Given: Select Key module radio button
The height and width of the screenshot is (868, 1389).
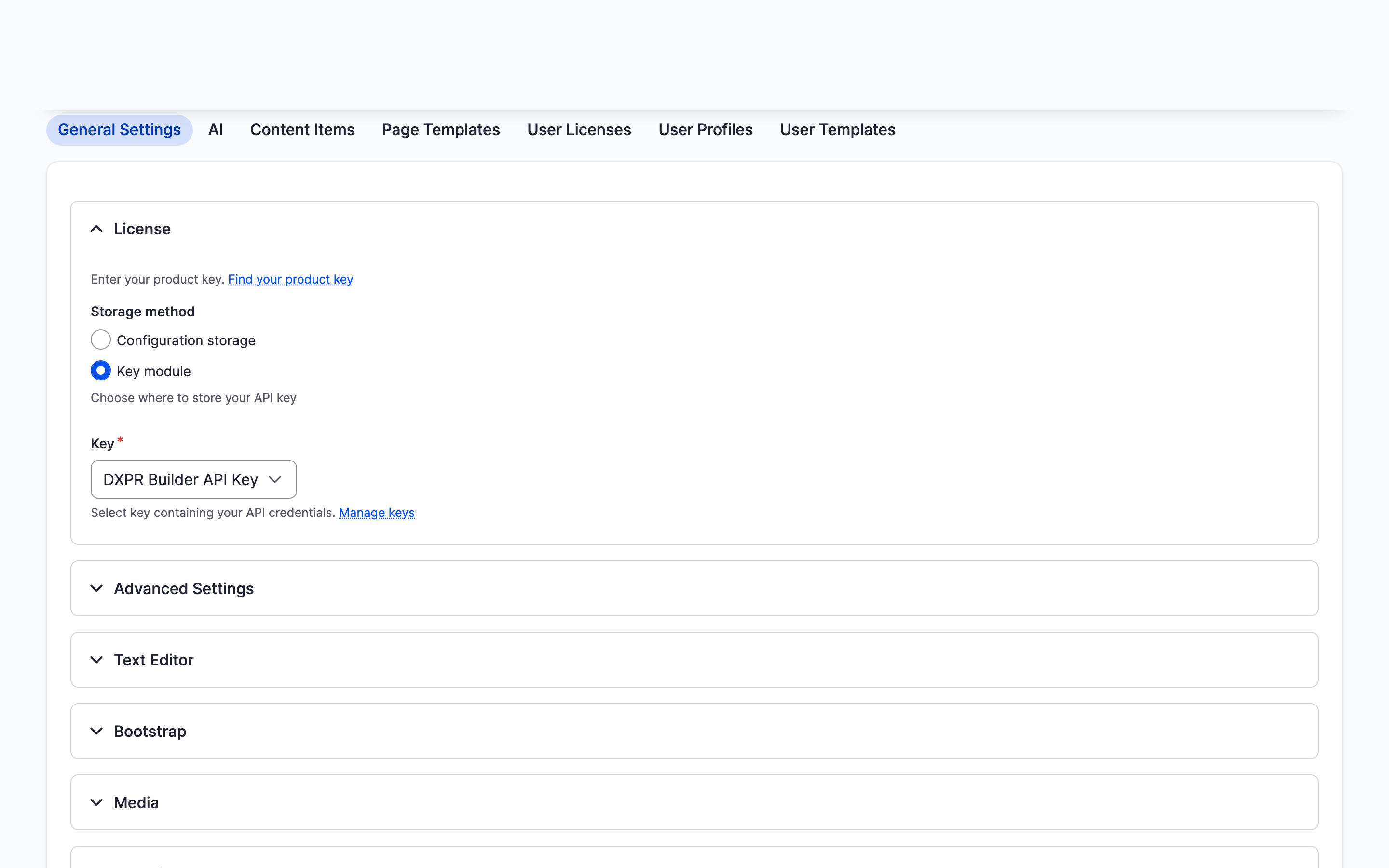Looking at the screenshot, I should pos(100,371).
